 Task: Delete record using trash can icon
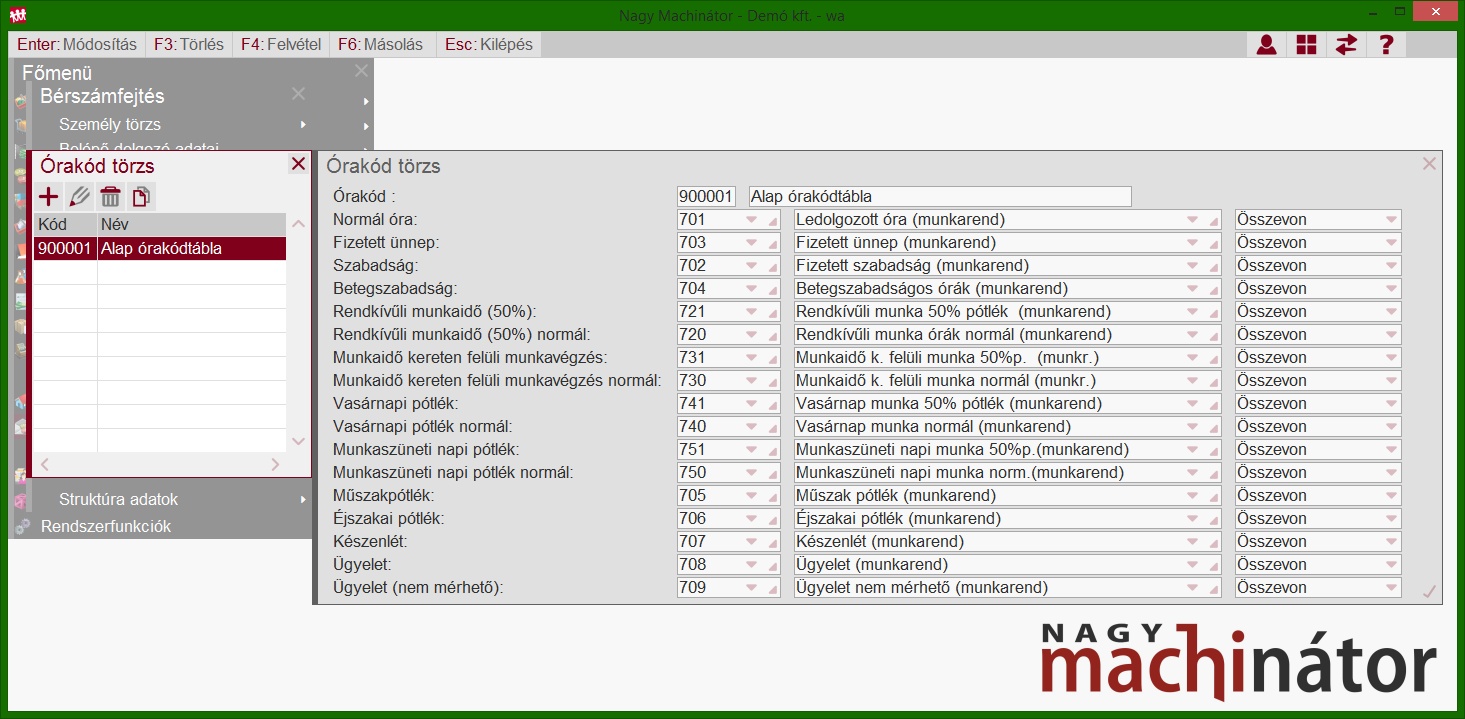pos(110,196)
